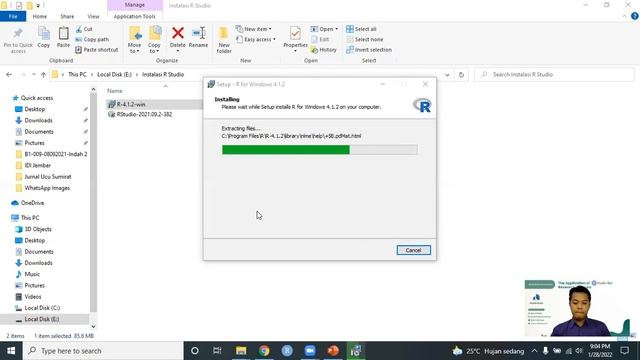Cancel the R for Windows setup
This screenshot has width=640, height=360.
click(x=413, y=250)
